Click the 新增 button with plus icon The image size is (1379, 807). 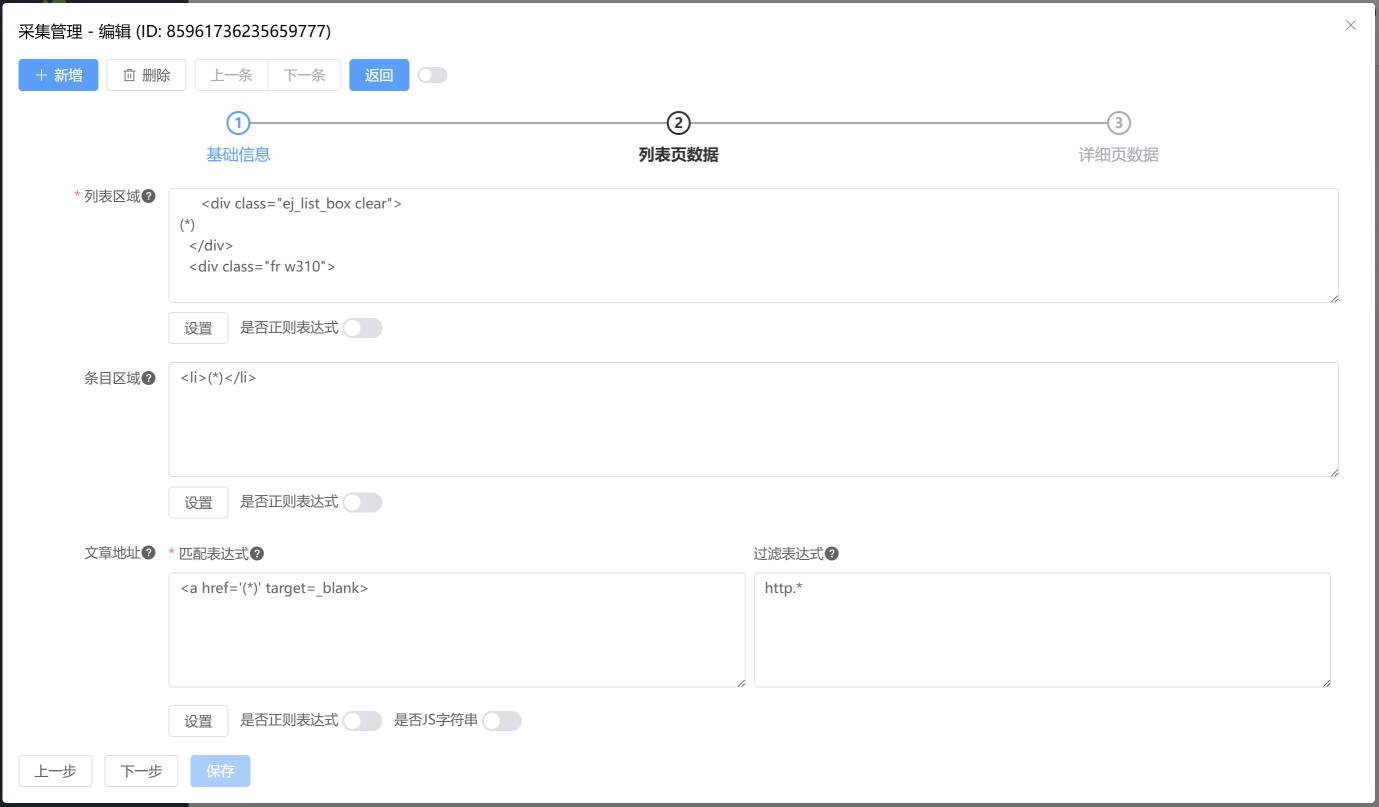pyautogui.click(x=58, y=75)
